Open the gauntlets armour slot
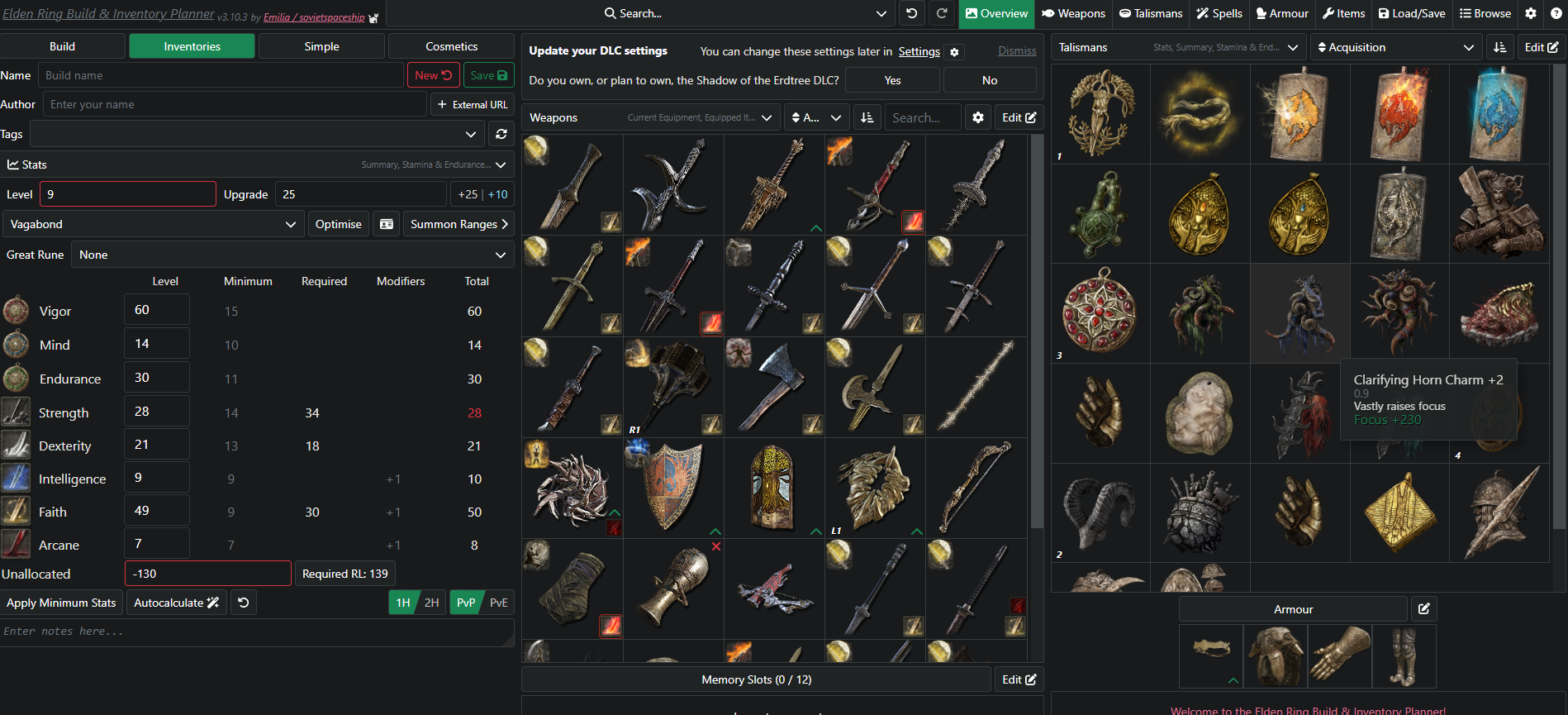Viewport: 1568px width, 715px height. tap(1340, 656)
